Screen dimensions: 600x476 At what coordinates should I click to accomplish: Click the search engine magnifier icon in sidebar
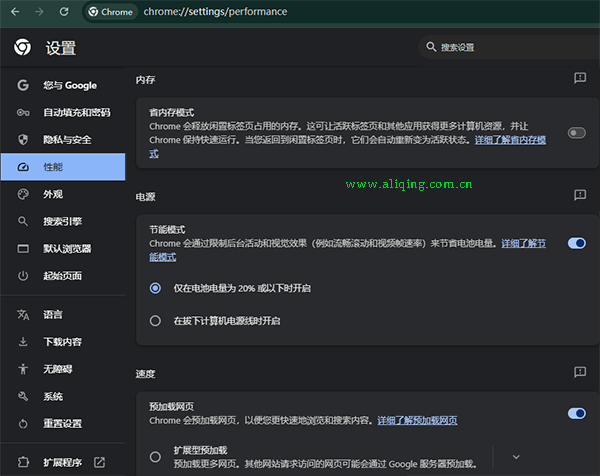pyautogui.click(x=23, y=221)
